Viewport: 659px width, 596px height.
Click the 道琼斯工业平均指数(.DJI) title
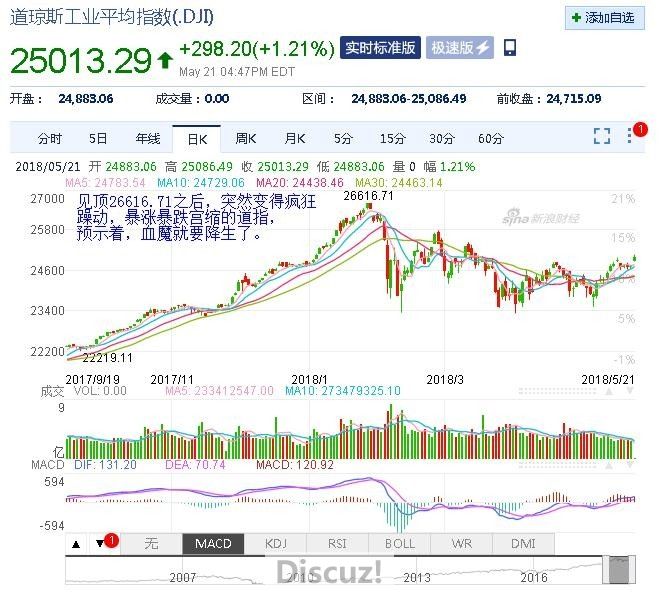coord(112,18)
